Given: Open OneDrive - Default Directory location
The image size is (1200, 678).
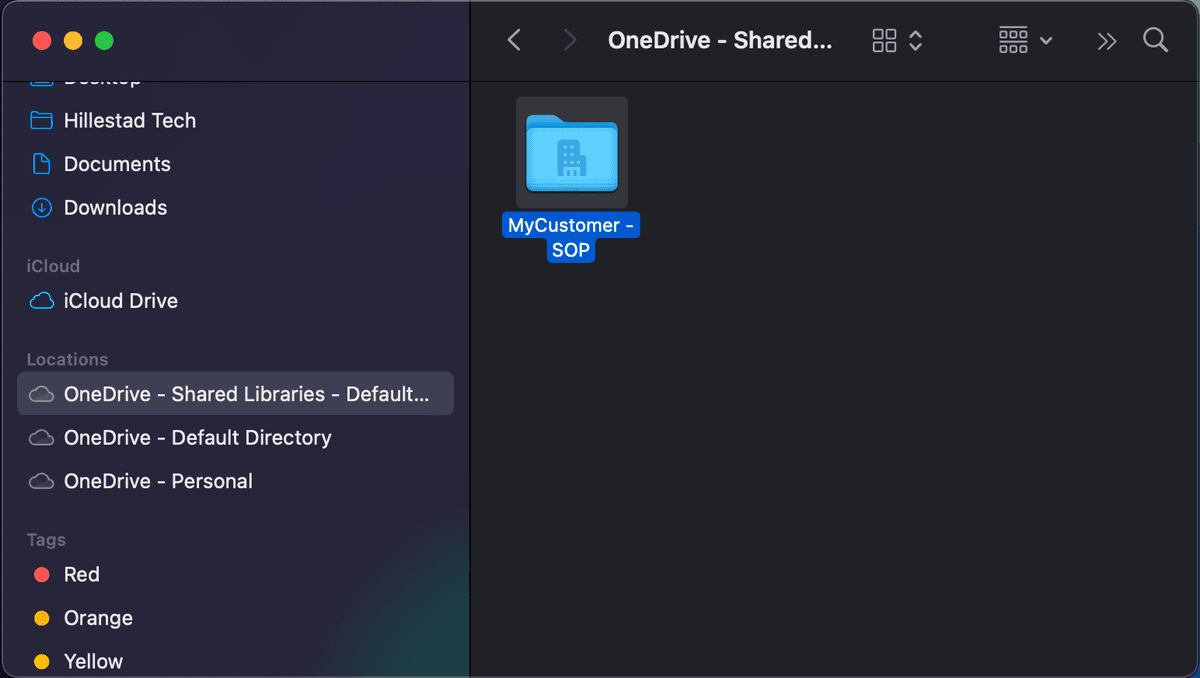Looking at the screenshot, I should coord(197,438).
